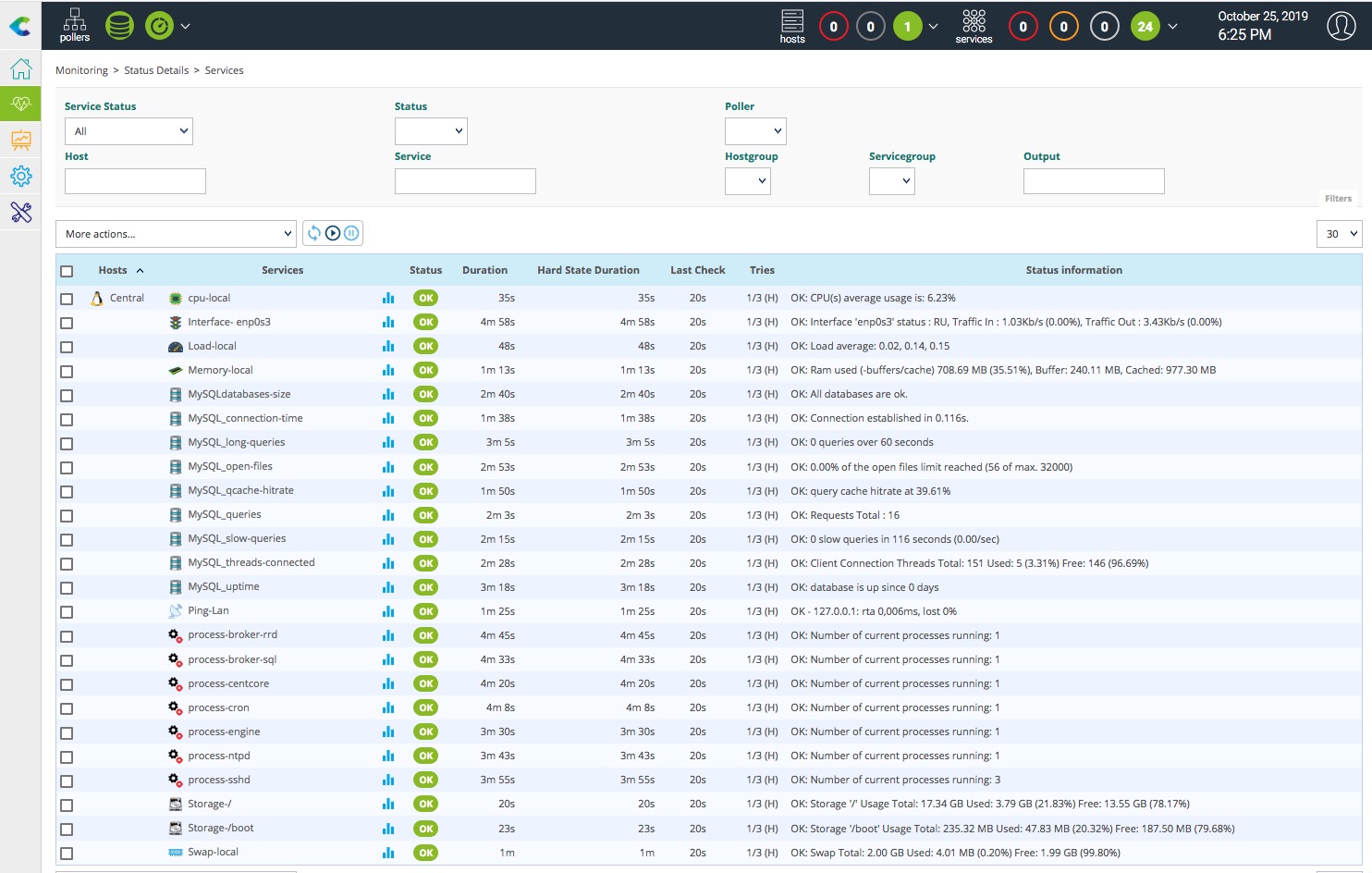Open the pollers icon in top bar
The width and height of the screenshot is (1372, 873).
75,25
